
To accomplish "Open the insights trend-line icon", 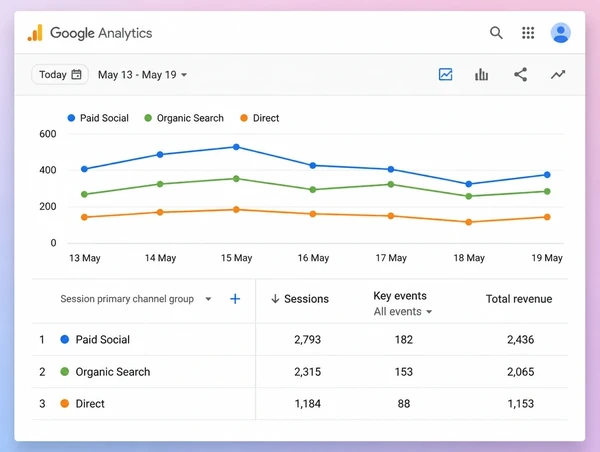I will tap(558, 74).
